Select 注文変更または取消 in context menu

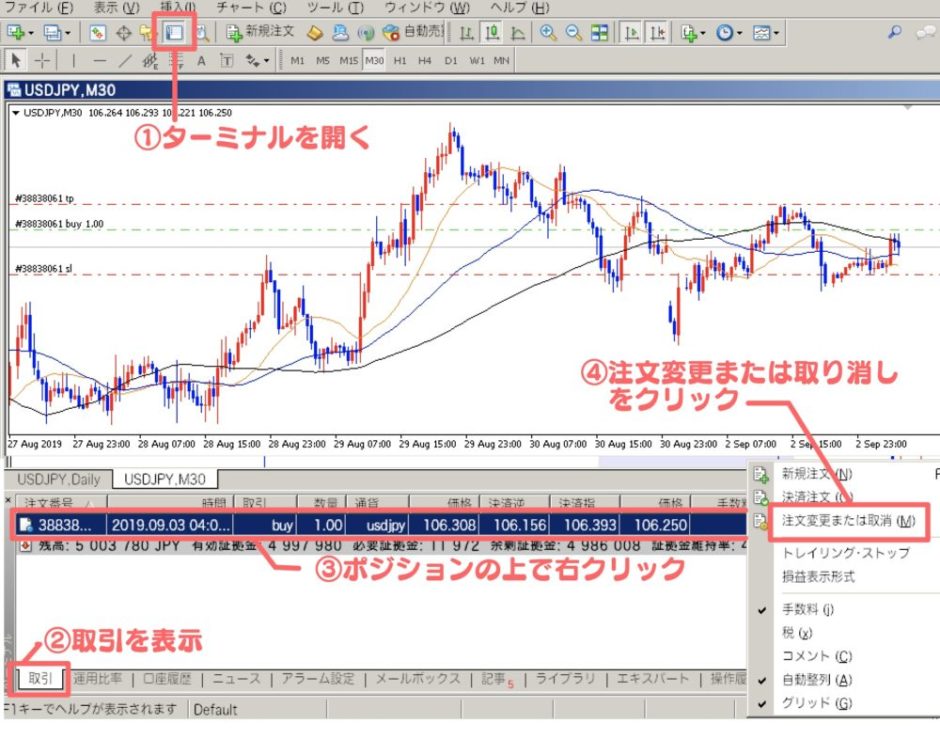click(848, 521)
